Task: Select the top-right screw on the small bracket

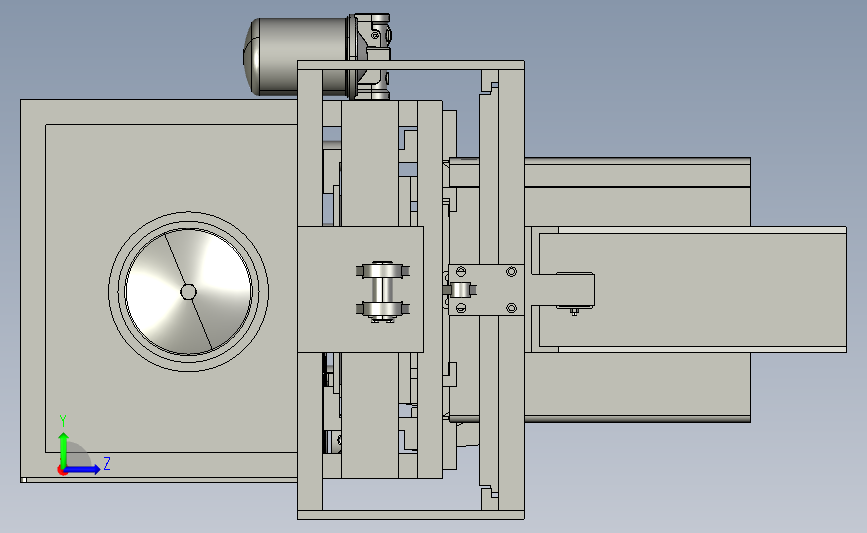Action: tap(511, 271)
